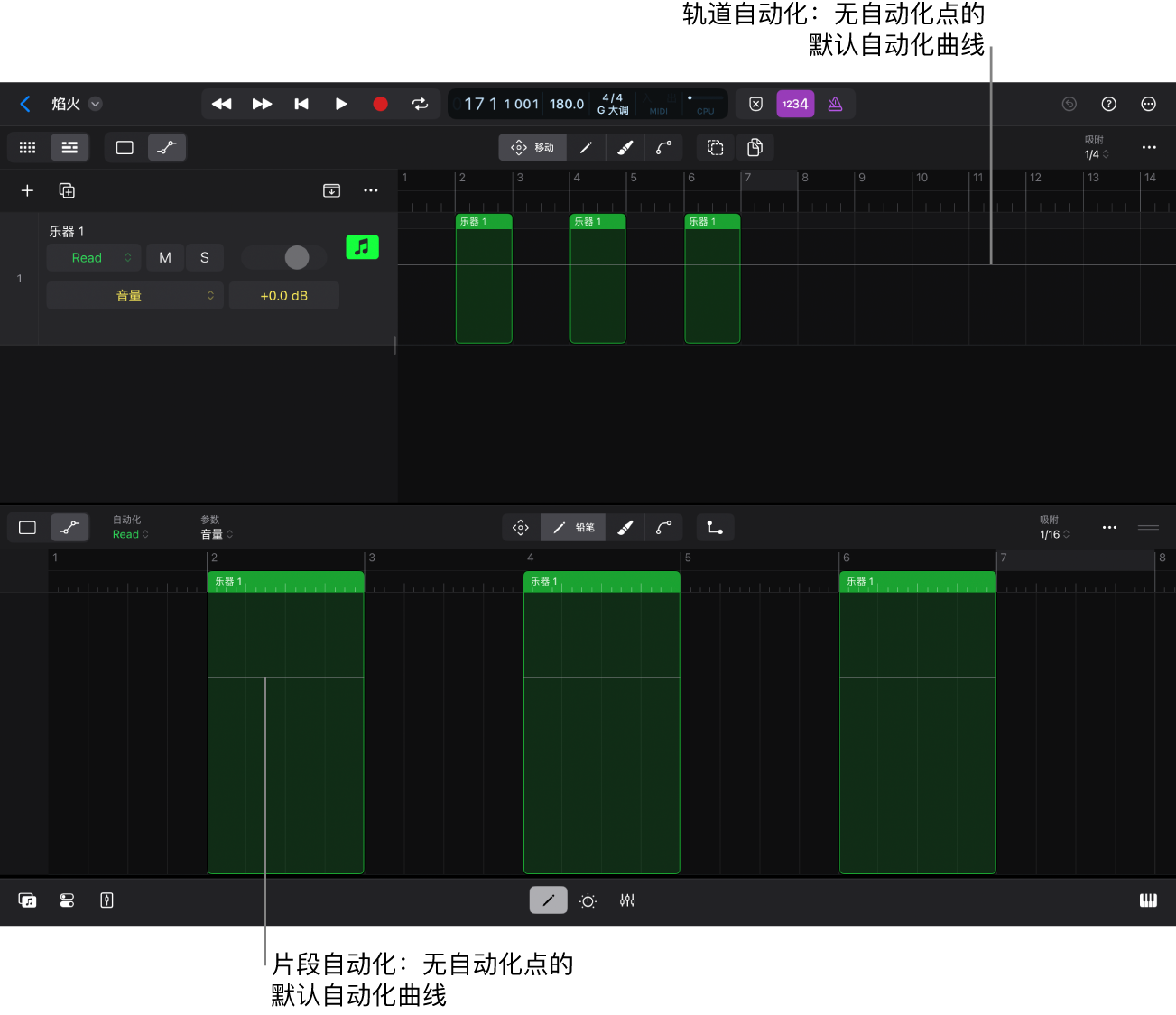Open the grid Browser view button
This screenshot has height=1015, width=1176.
click(28, 147)
